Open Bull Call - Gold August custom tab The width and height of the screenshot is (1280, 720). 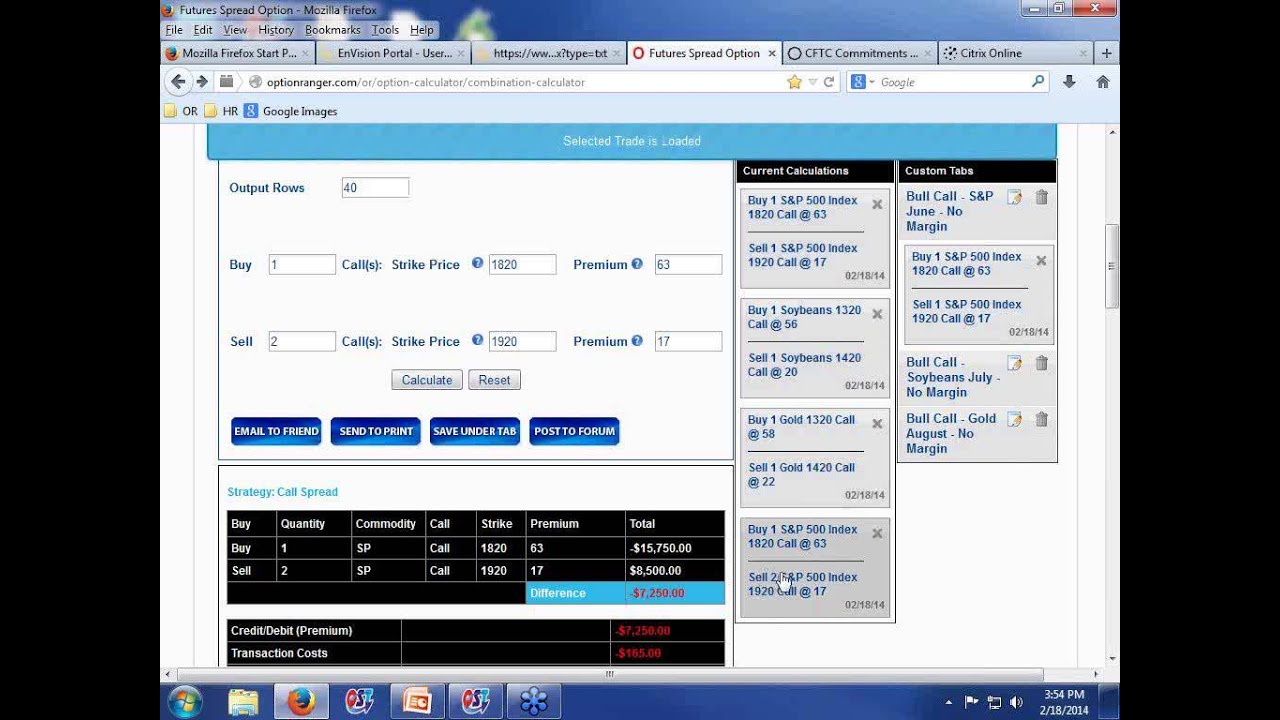(951, 433)
